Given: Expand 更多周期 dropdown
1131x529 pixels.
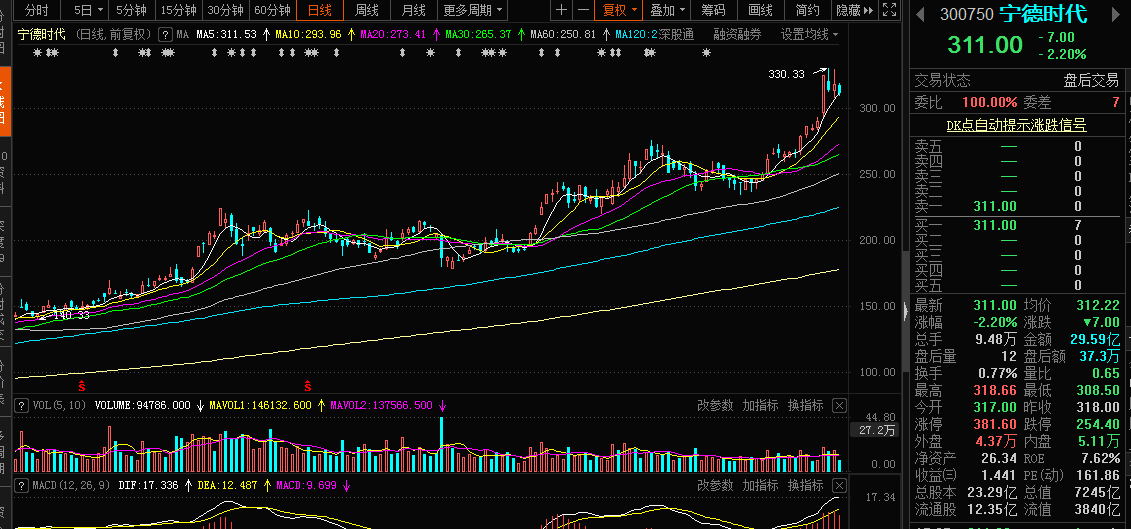Looking at the screenshot, I should click(x=473, y=10).
